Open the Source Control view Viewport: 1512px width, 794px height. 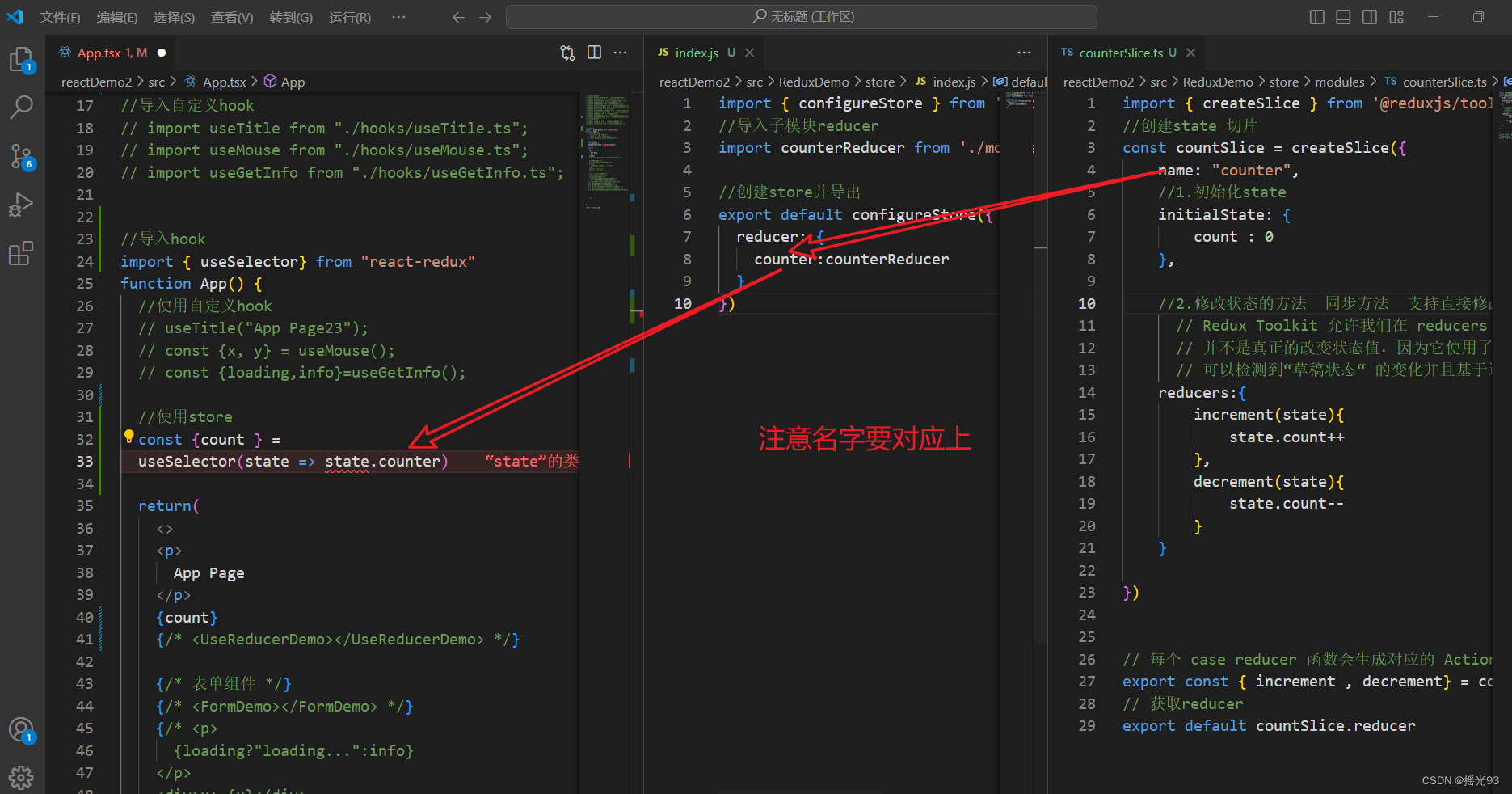[21, 156]
